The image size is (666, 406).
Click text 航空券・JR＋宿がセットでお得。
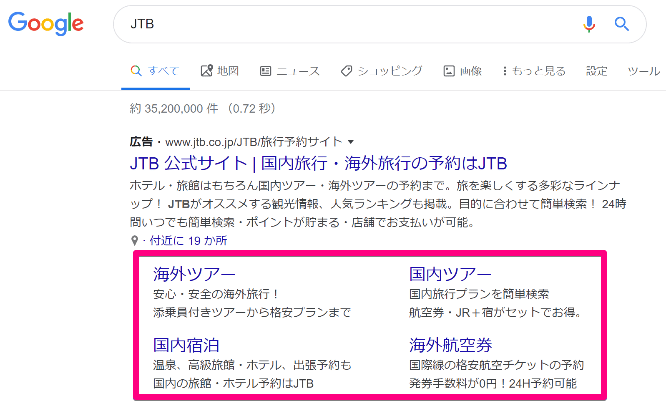(x=496, y=313)
